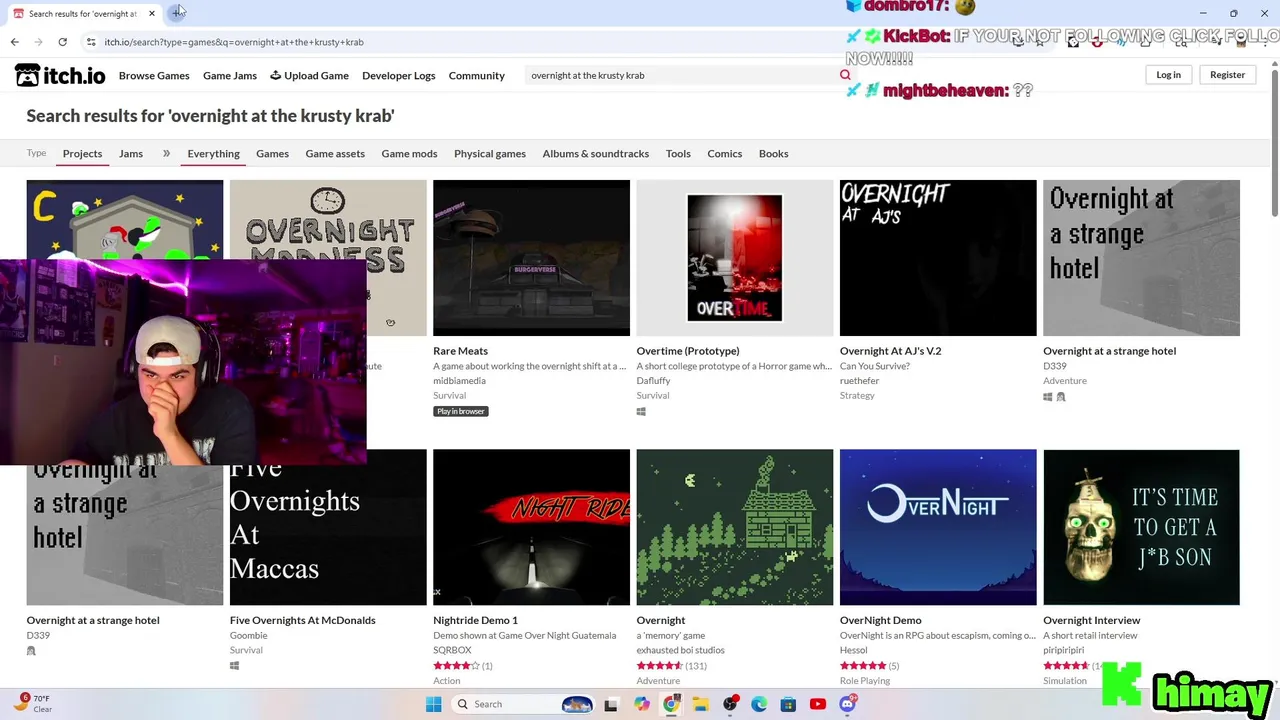This screenshot has height=720, width=1280.
Task: Open a new browser tab
Action: 177,13
